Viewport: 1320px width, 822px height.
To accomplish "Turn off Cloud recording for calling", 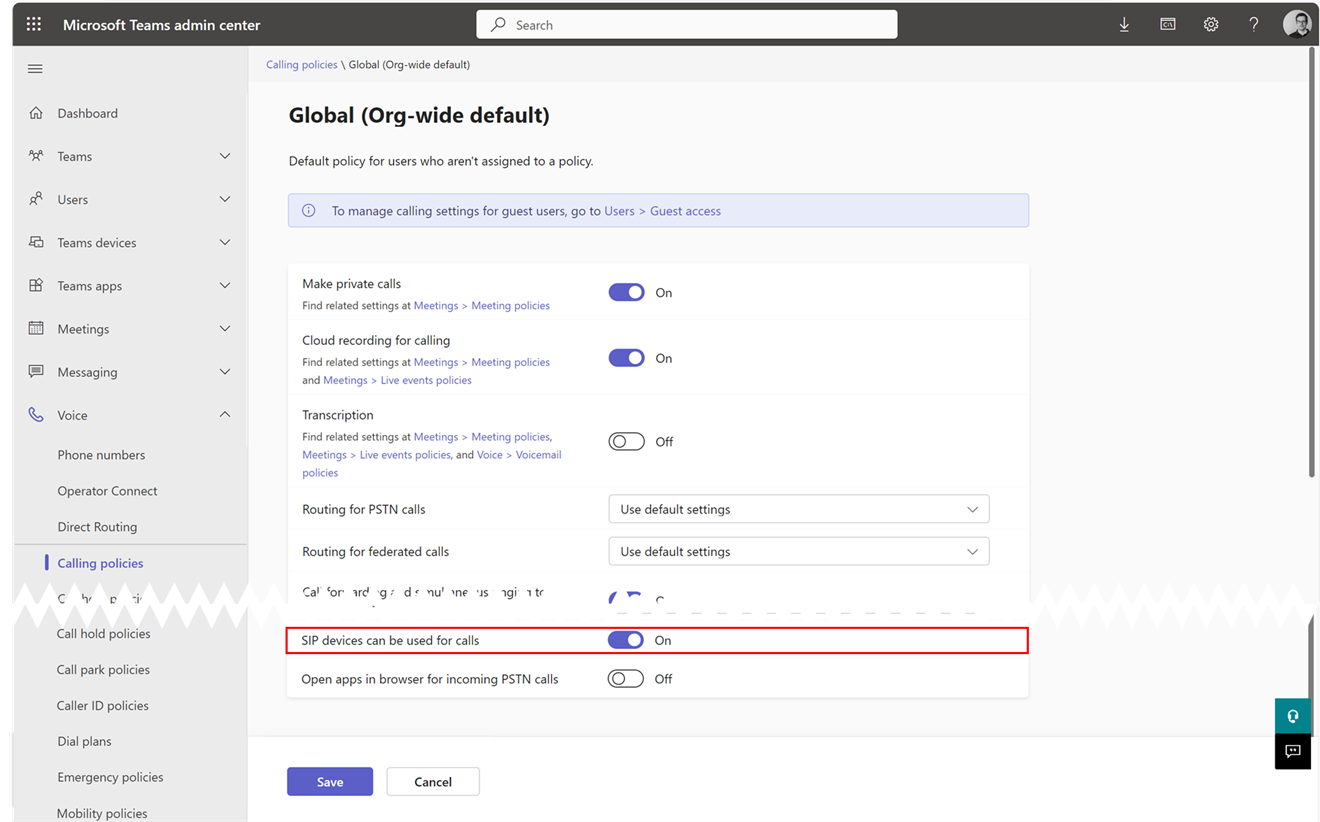I will 626,357.
